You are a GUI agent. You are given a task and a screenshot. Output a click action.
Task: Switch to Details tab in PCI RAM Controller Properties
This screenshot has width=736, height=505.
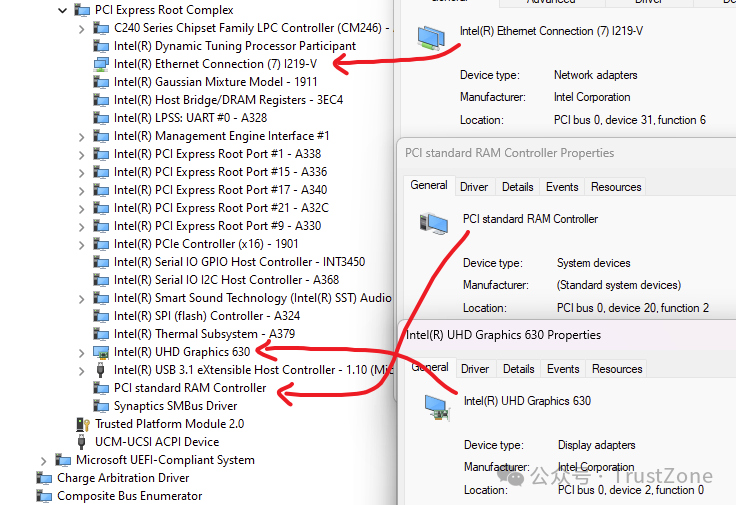tap(517, 187)
